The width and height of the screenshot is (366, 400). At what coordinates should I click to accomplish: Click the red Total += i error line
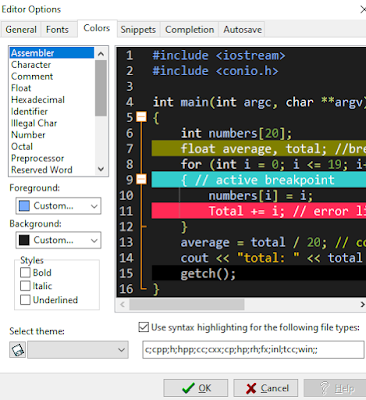click(259, 211)
